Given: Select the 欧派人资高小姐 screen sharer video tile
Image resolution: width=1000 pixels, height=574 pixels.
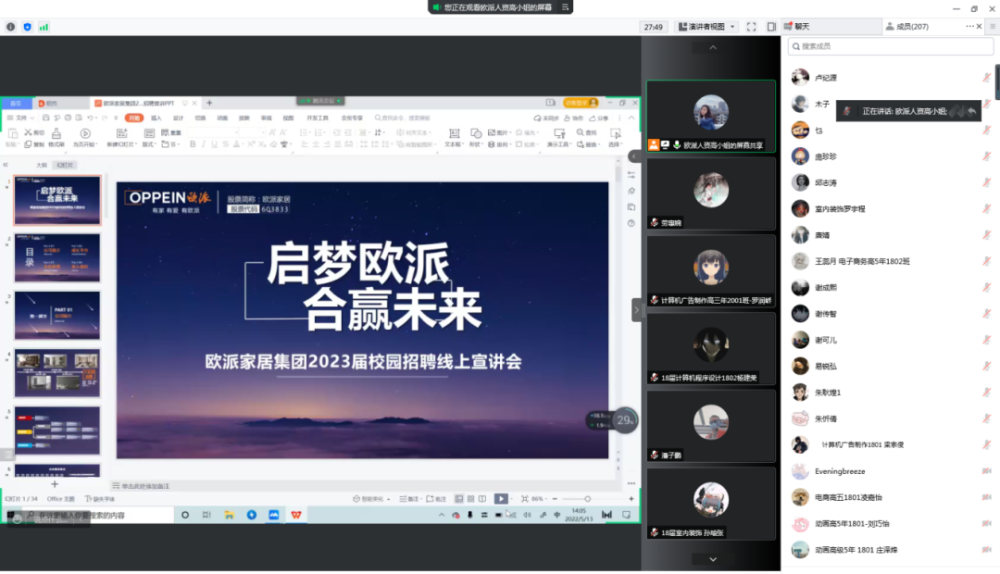Looking at the screenshot, I should coord(711,116).
